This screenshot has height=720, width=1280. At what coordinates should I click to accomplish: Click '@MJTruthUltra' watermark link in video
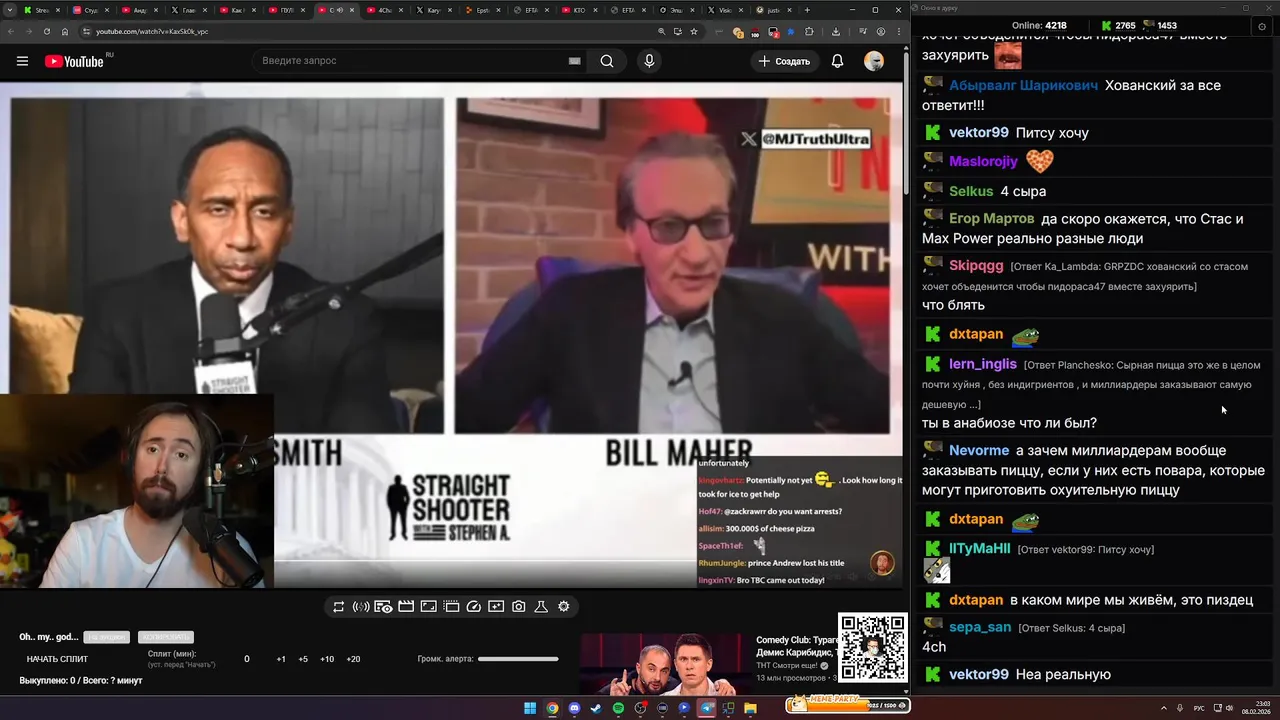pos(815,139)
